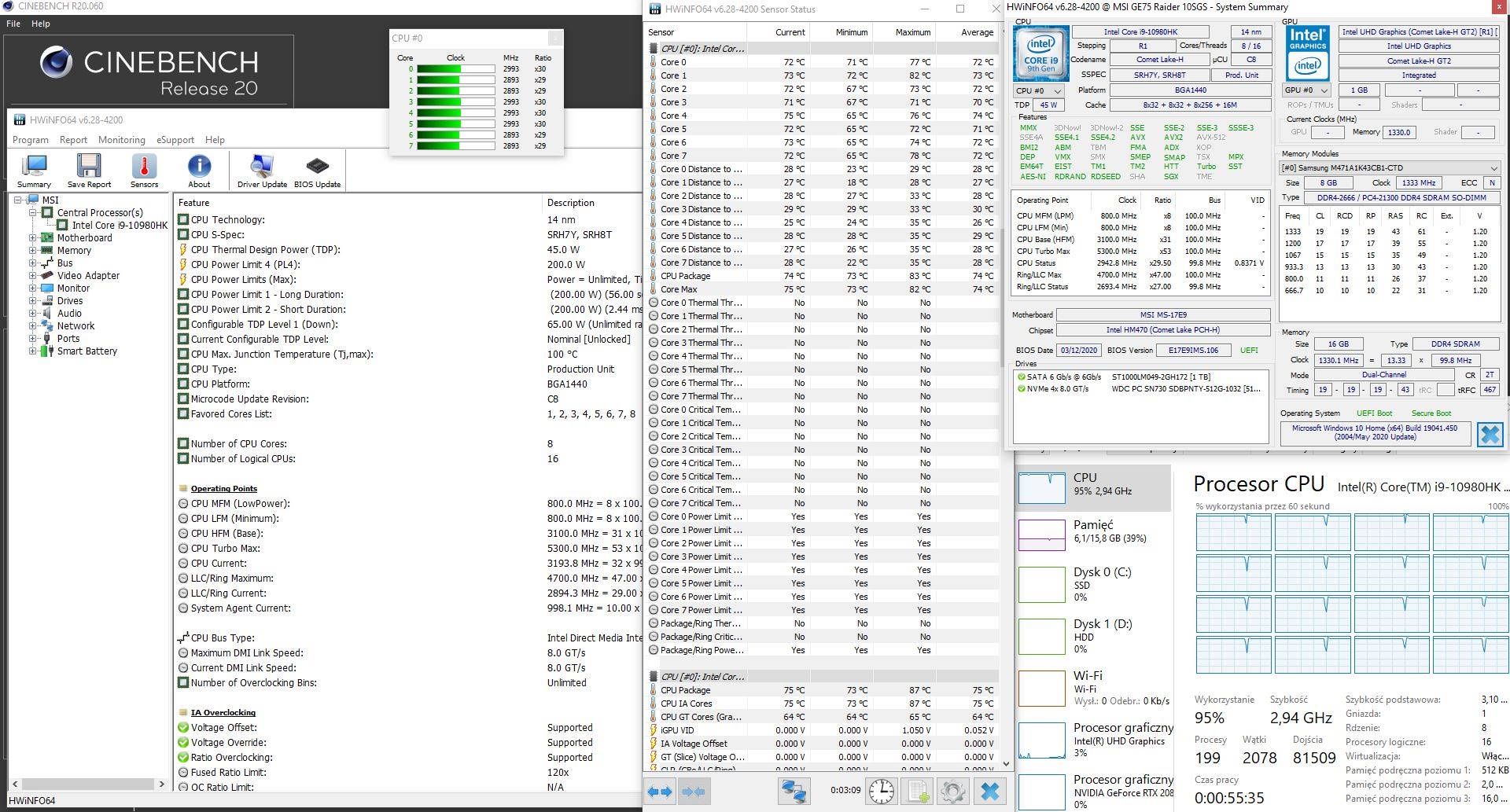Image resolution: width=1510 pixels, height=812 pixels.
Task: Click the Sensor column header
Action: pyautogui.click(x=696, y=32)
